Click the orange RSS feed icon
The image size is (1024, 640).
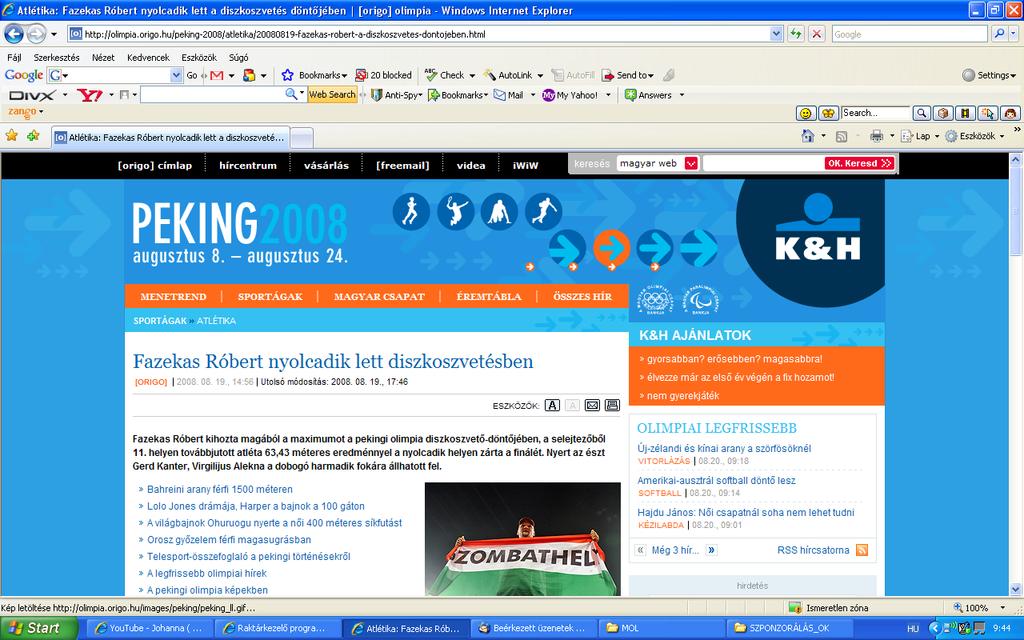(862, 550)
